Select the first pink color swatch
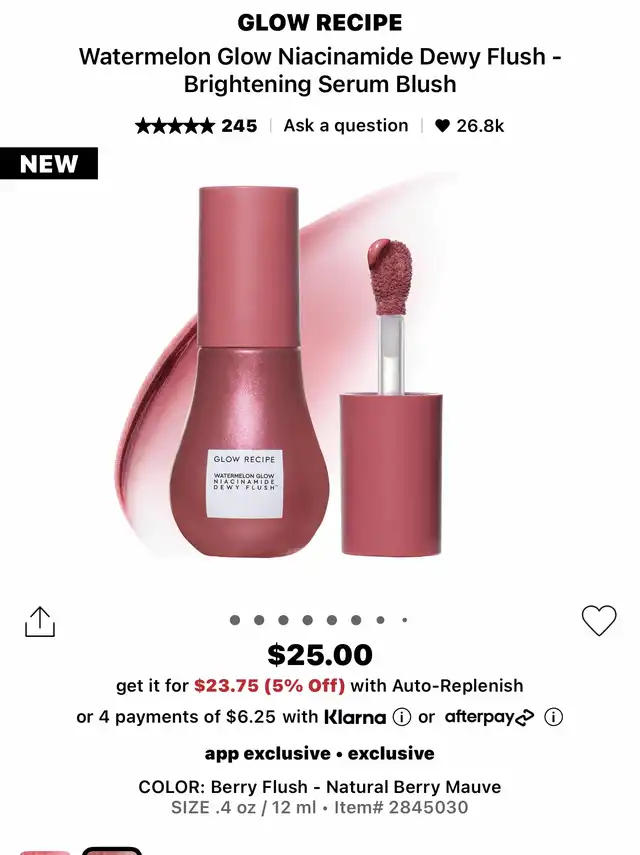Image resolution: width=640 pixels, height=855 pixels. tap(45, 852)
